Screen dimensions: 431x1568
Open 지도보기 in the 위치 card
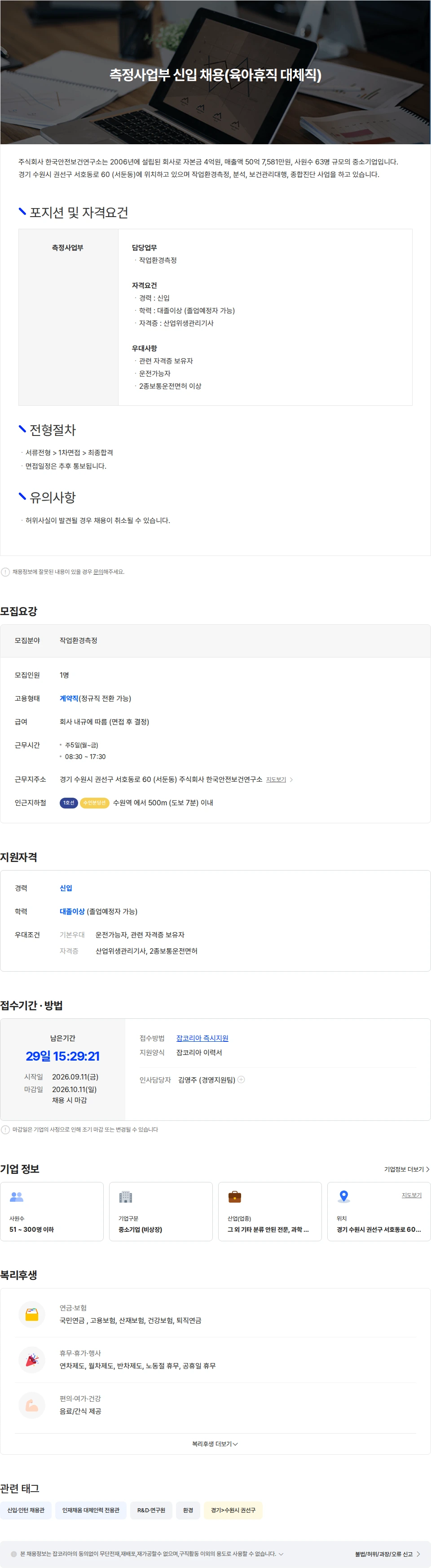[x=412, y=1195]
